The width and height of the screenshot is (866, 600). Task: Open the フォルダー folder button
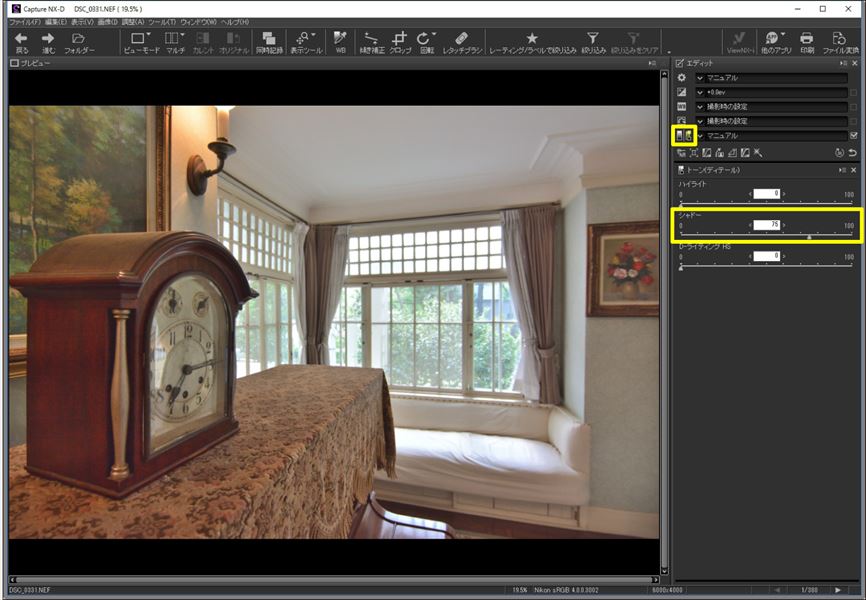(x=79, y=42)
